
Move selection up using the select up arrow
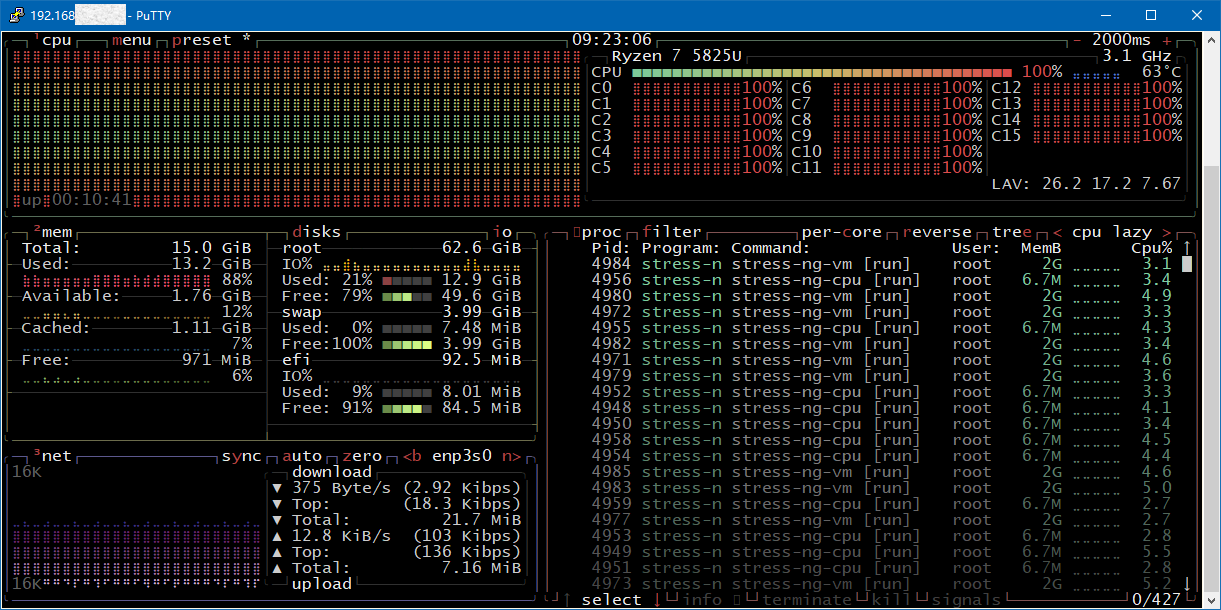click(x=567, y=600)
